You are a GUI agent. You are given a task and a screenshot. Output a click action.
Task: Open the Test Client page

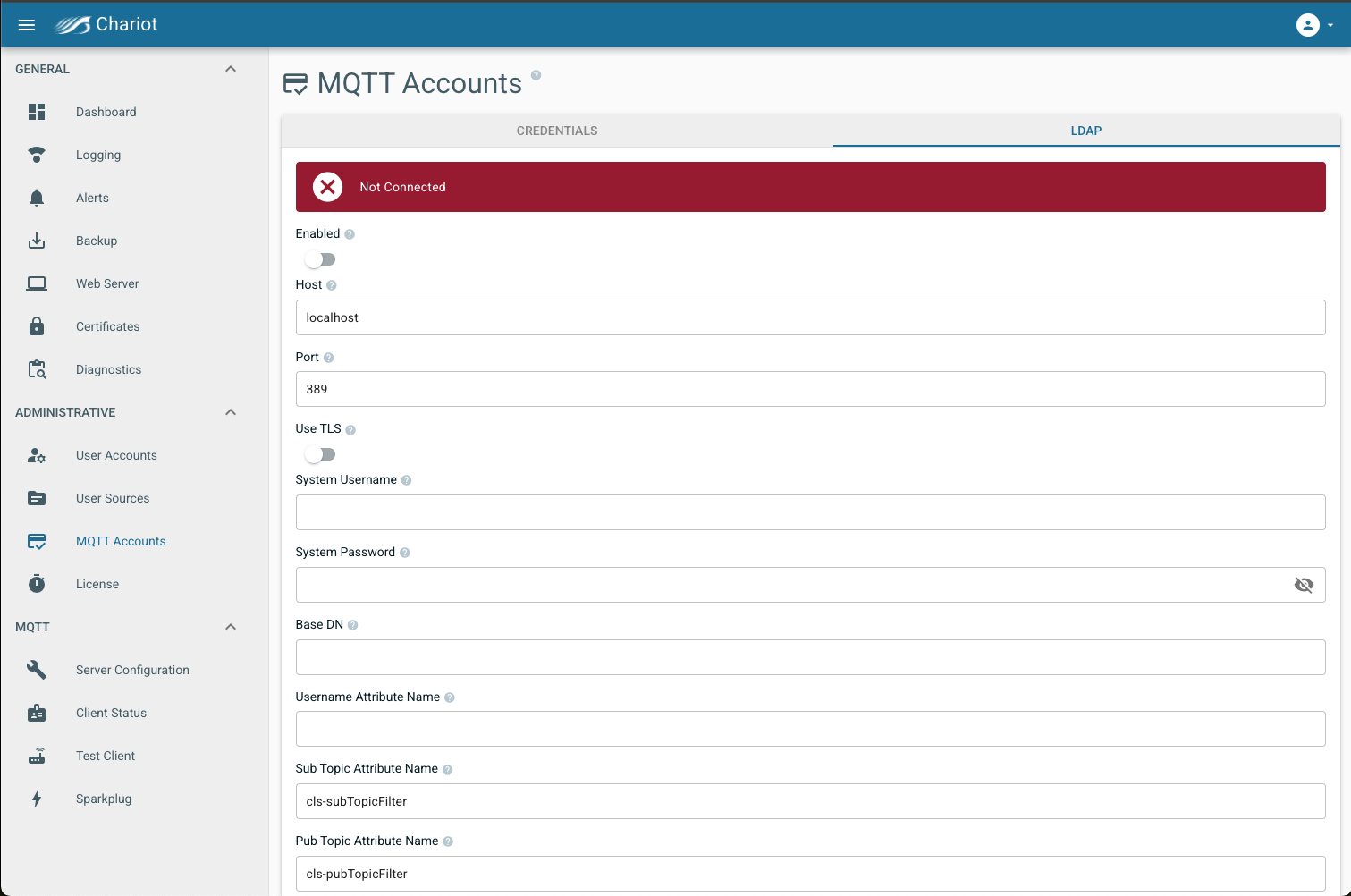106,756
